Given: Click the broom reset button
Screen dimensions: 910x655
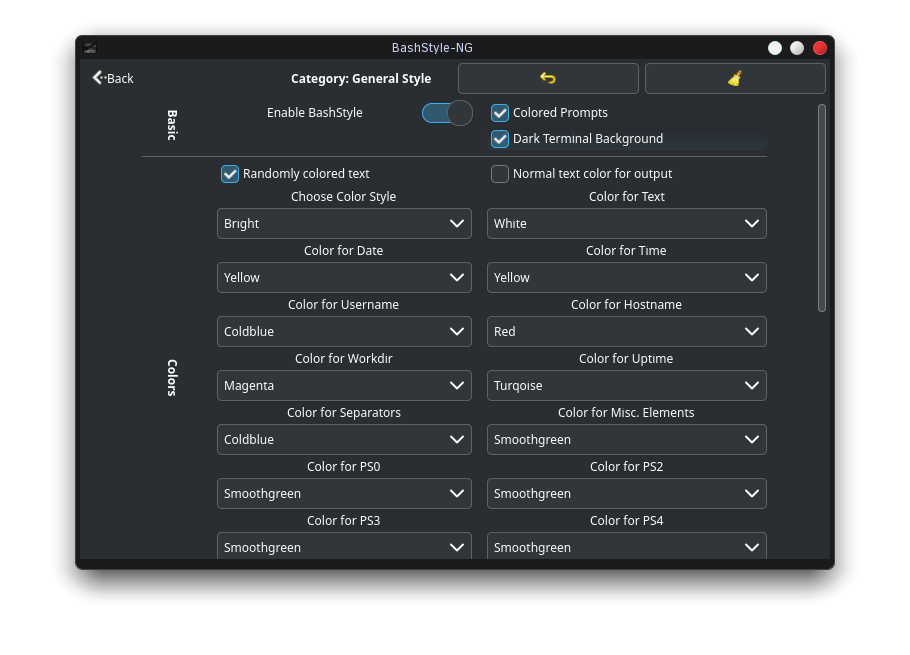Looking at the screenshot, I should 735,78.
